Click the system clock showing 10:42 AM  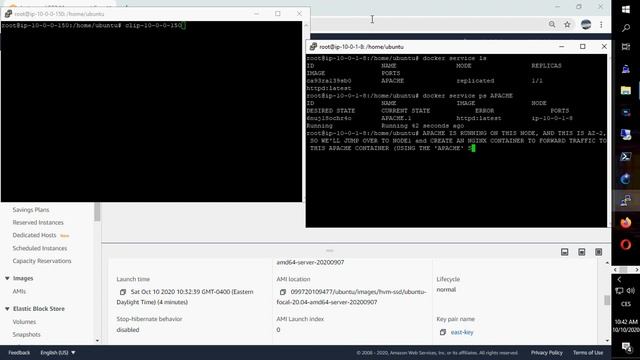(x=626, y=326)
